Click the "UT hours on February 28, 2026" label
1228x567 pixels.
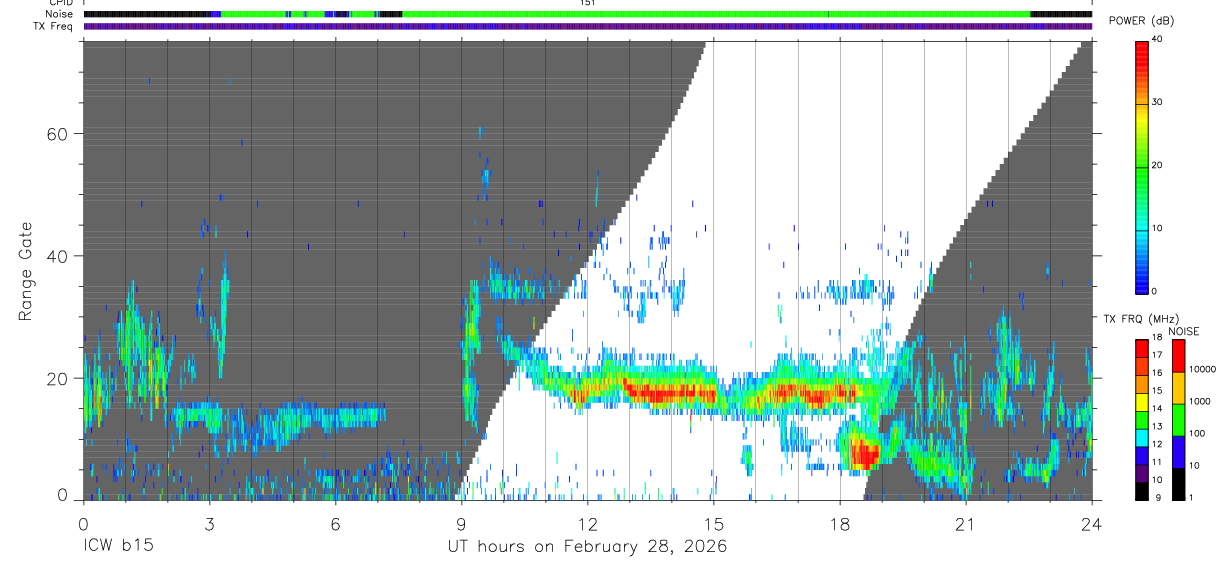587,547
